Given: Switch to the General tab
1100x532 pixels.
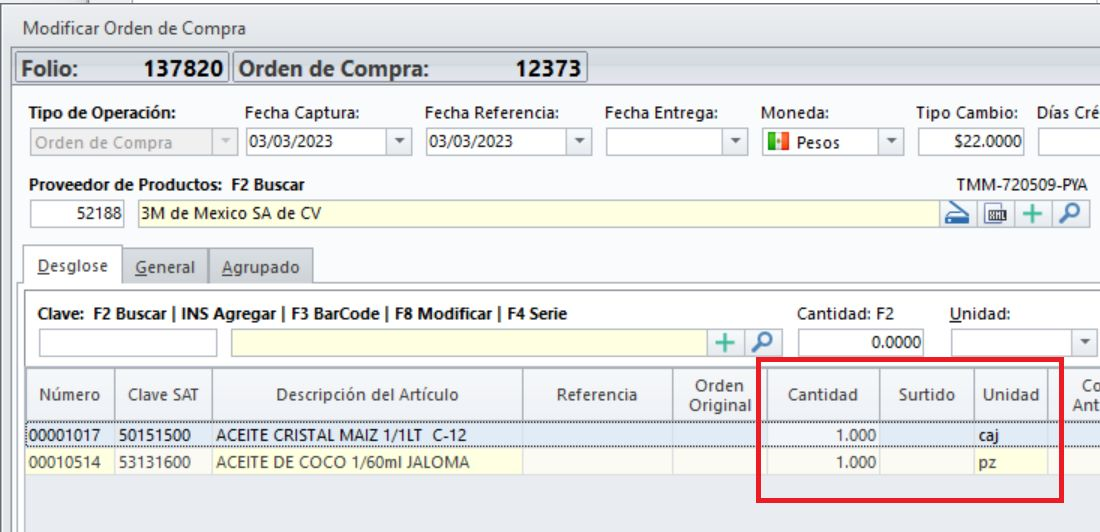Looking at the screenshot, I should click(x=166, y=267).
